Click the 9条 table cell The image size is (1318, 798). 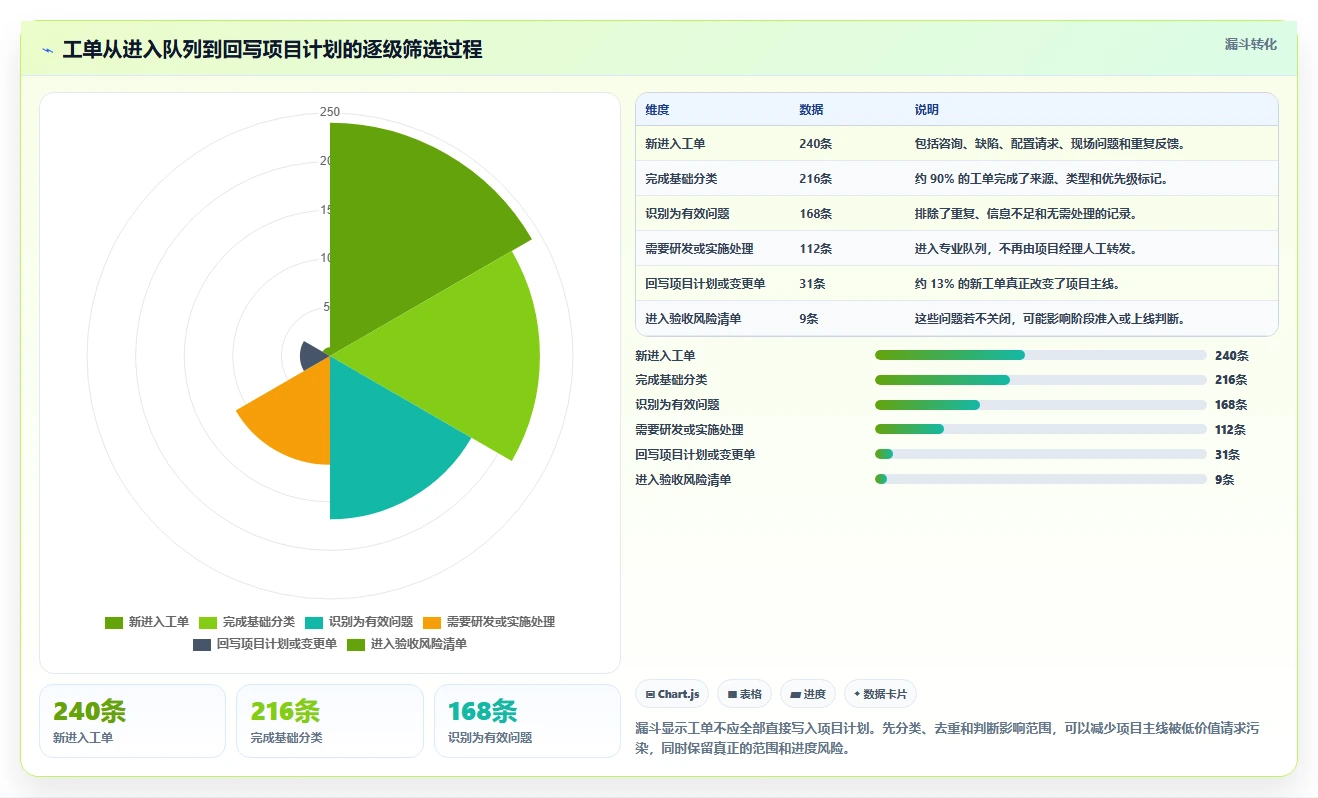(x=809, y=319)
